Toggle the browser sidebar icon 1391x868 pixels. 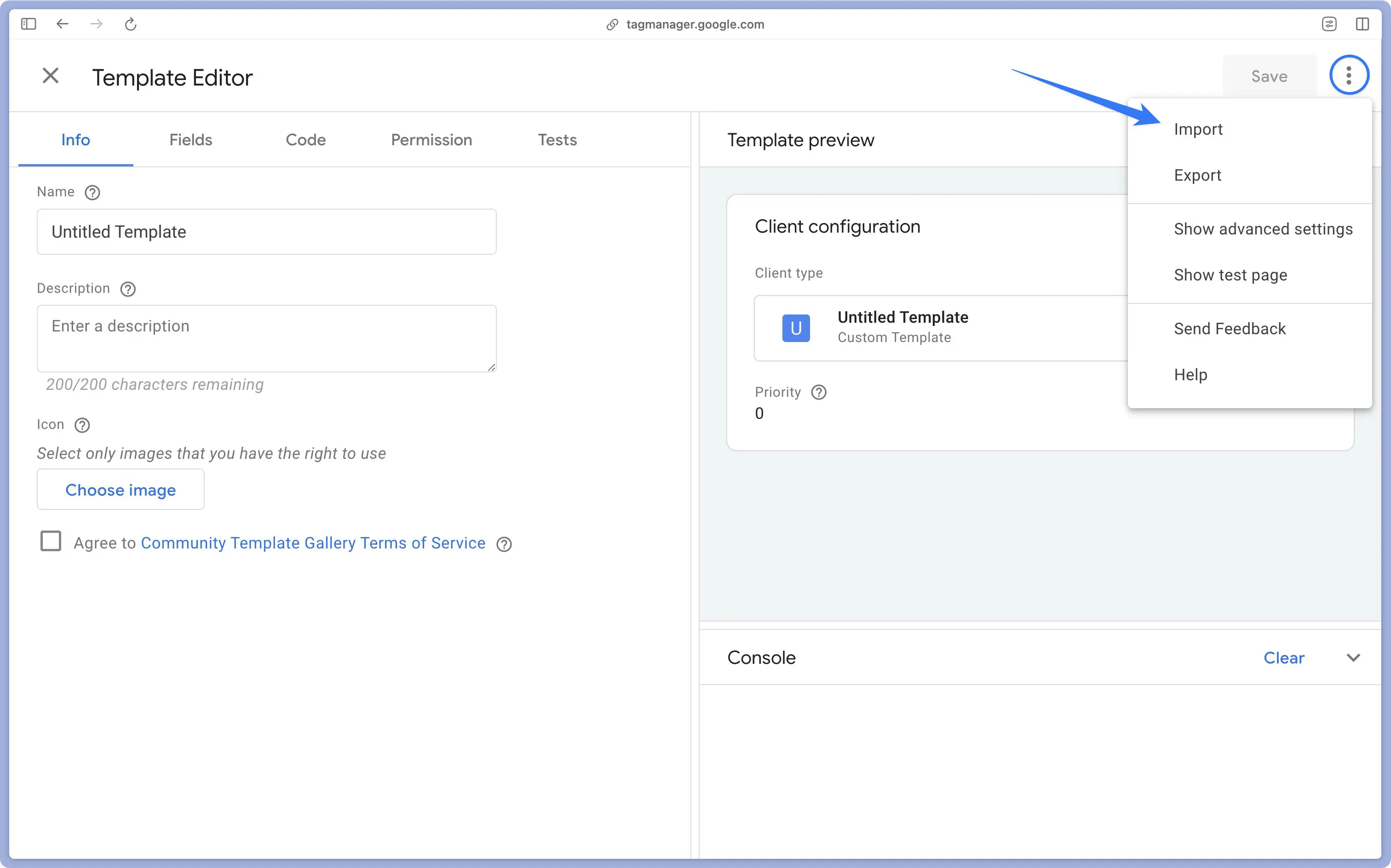[29, 24]
